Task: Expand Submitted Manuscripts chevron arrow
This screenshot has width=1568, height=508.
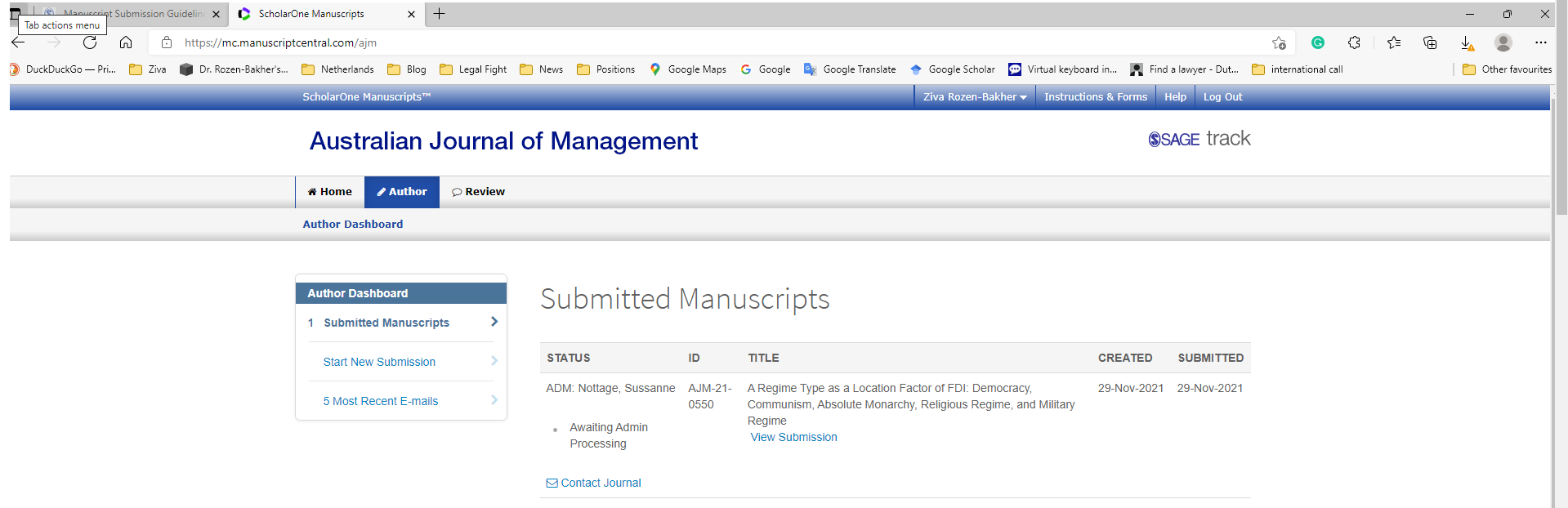Action: (494, 322)
